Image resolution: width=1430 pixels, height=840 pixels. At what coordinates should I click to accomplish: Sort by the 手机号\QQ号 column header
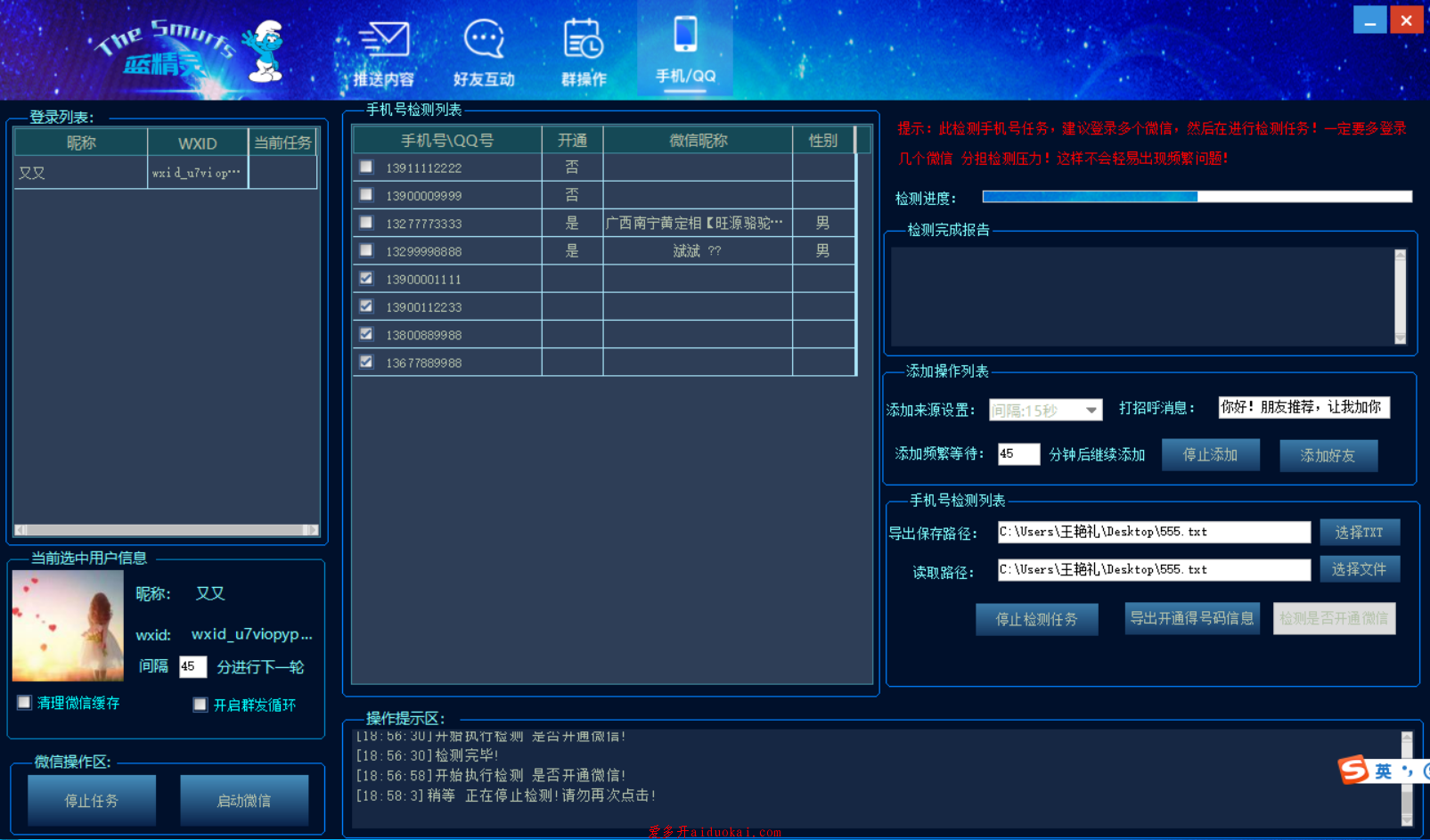447,141
